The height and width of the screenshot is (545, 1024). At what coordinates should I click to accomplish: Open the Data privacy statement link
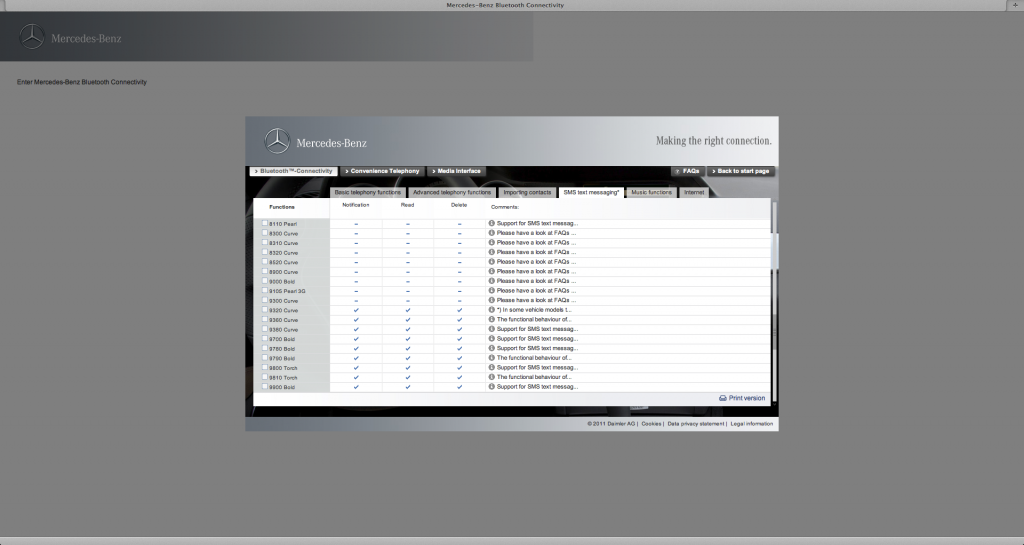point(696,424)
